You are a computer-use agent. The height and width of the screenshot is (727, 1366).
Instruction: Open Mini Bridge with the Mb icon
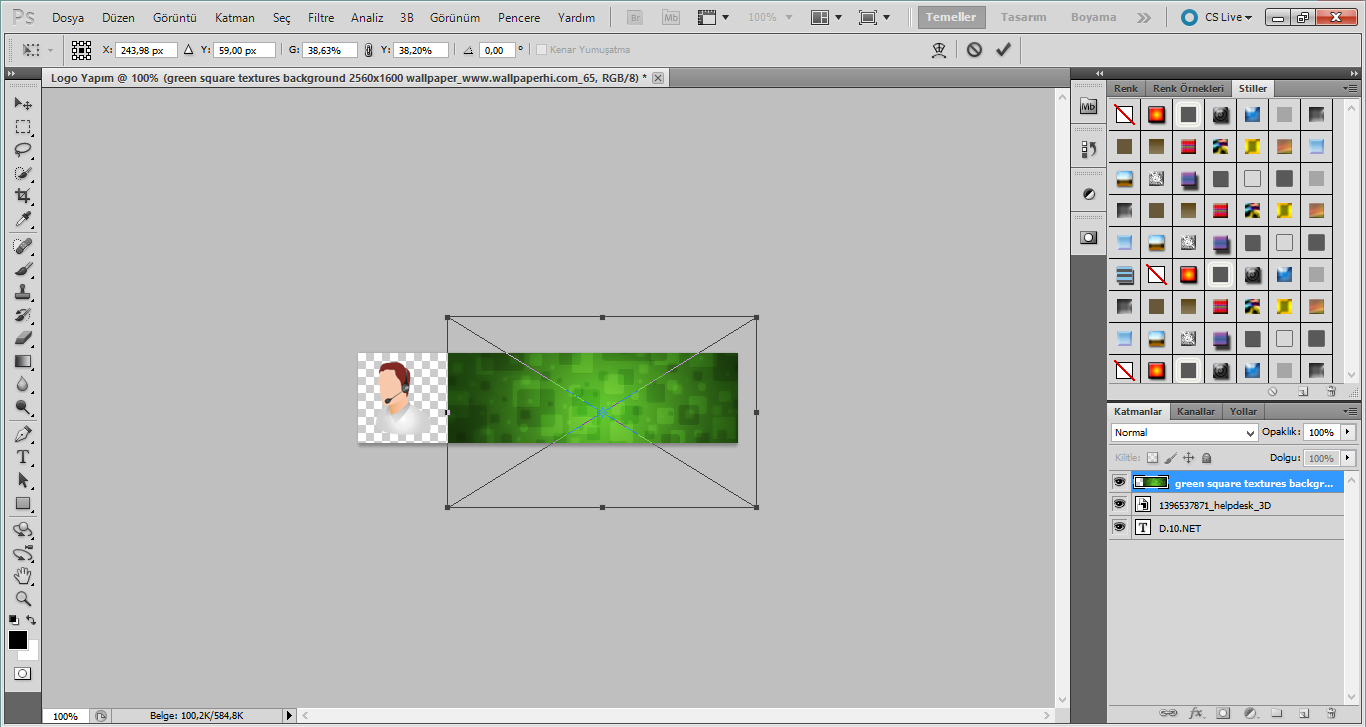pyautogui.click(x=671, y=17)
